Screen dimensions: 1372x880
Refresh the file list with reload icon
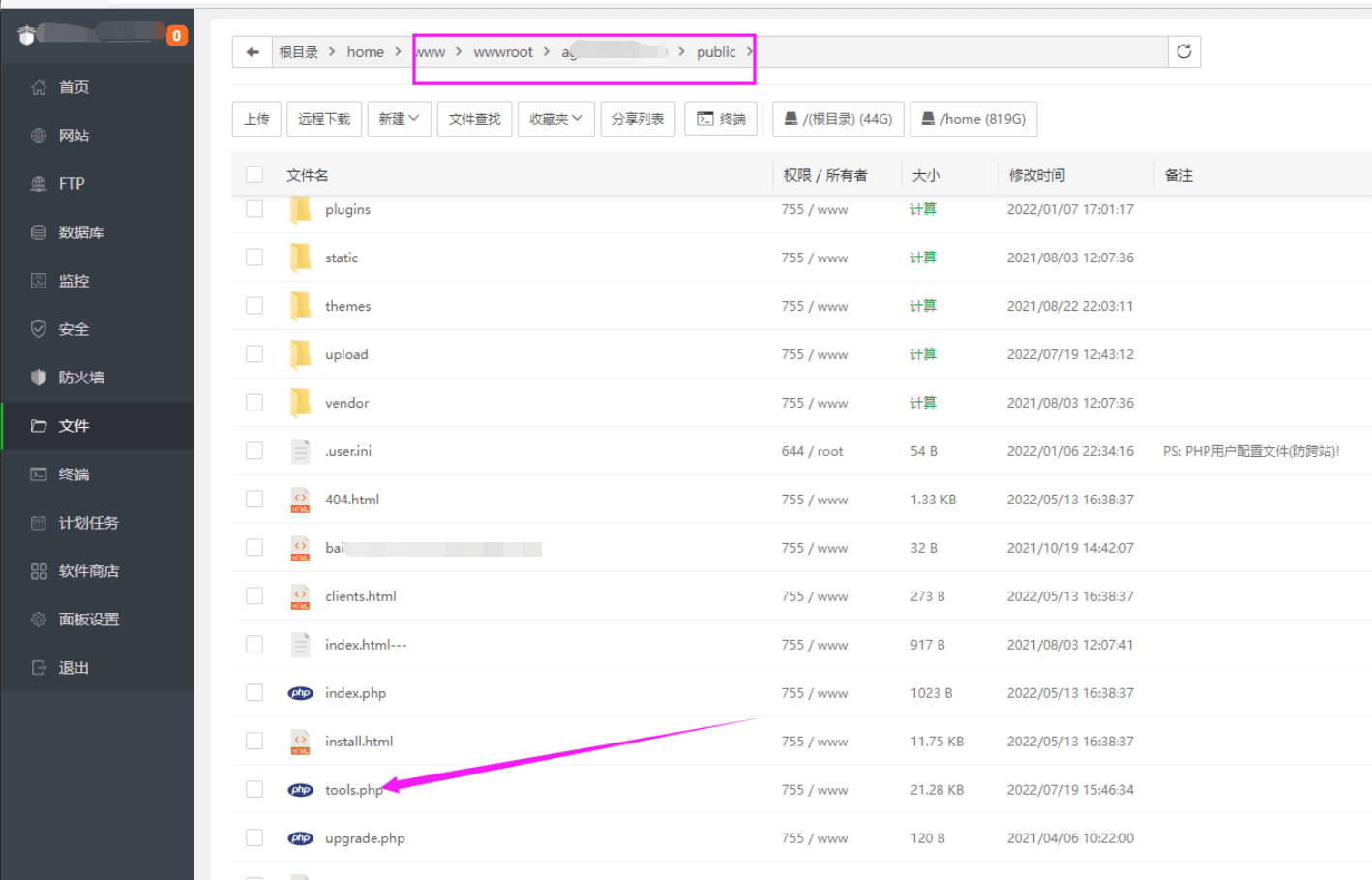pos(1183,52)
